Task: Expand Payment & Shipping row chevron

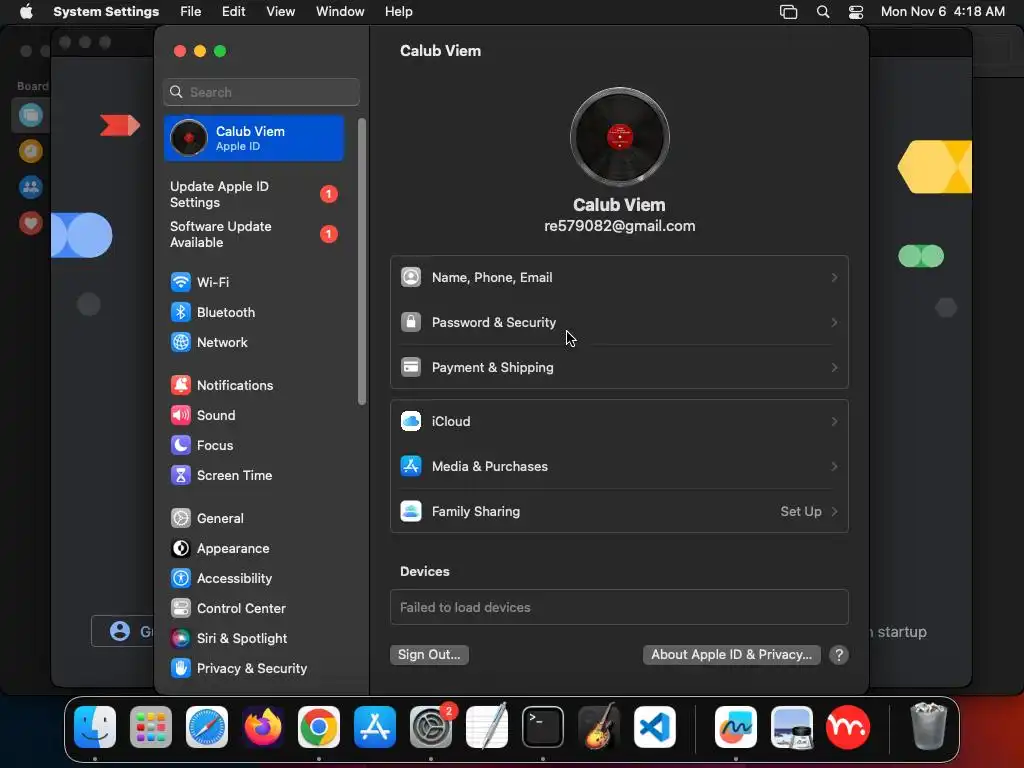Action: (834, 367)
